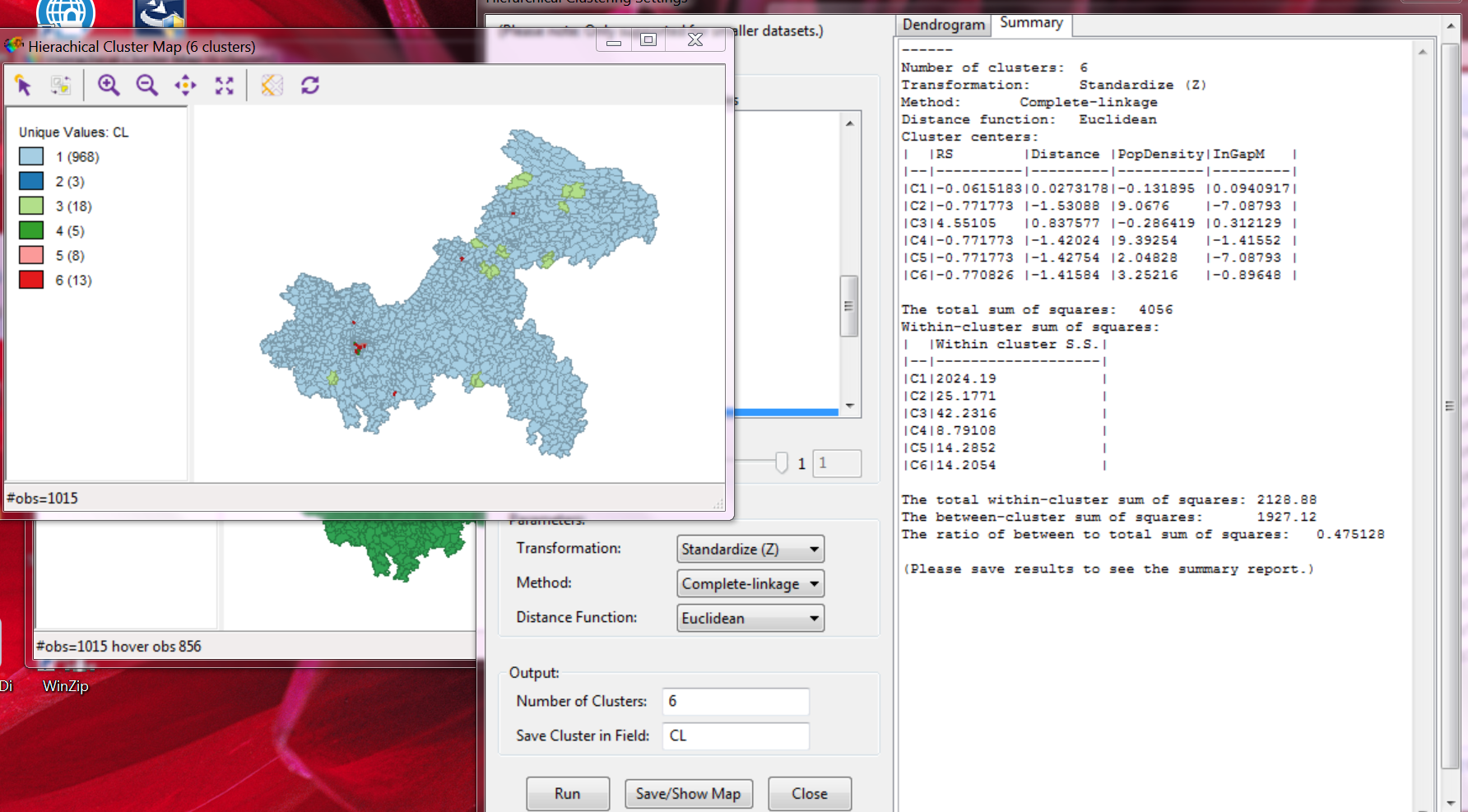
Task: Open the basemap icon on the map toolbar
Action: point(272,85)
